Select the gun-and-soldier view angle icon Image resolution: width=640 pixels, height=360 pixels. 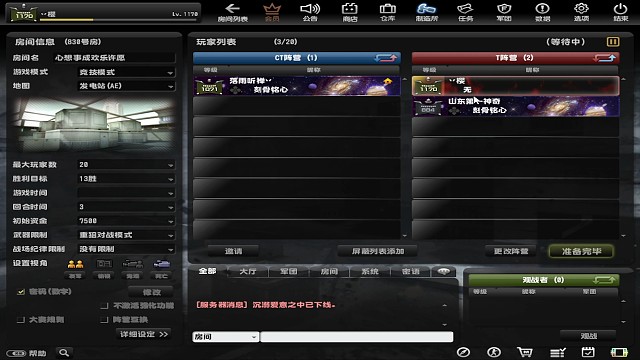(133, 264)
